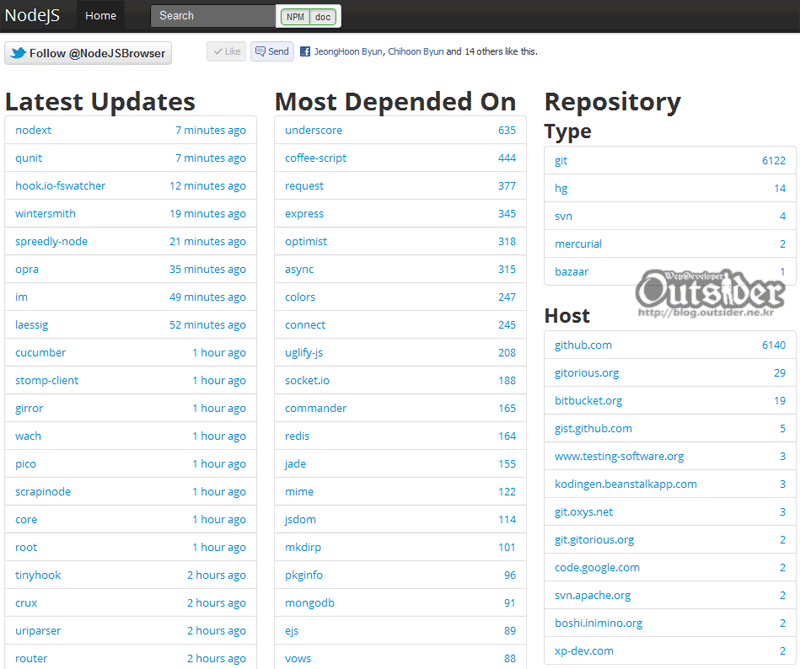Open the hook.io-fswatcher package

pos(60,186)
